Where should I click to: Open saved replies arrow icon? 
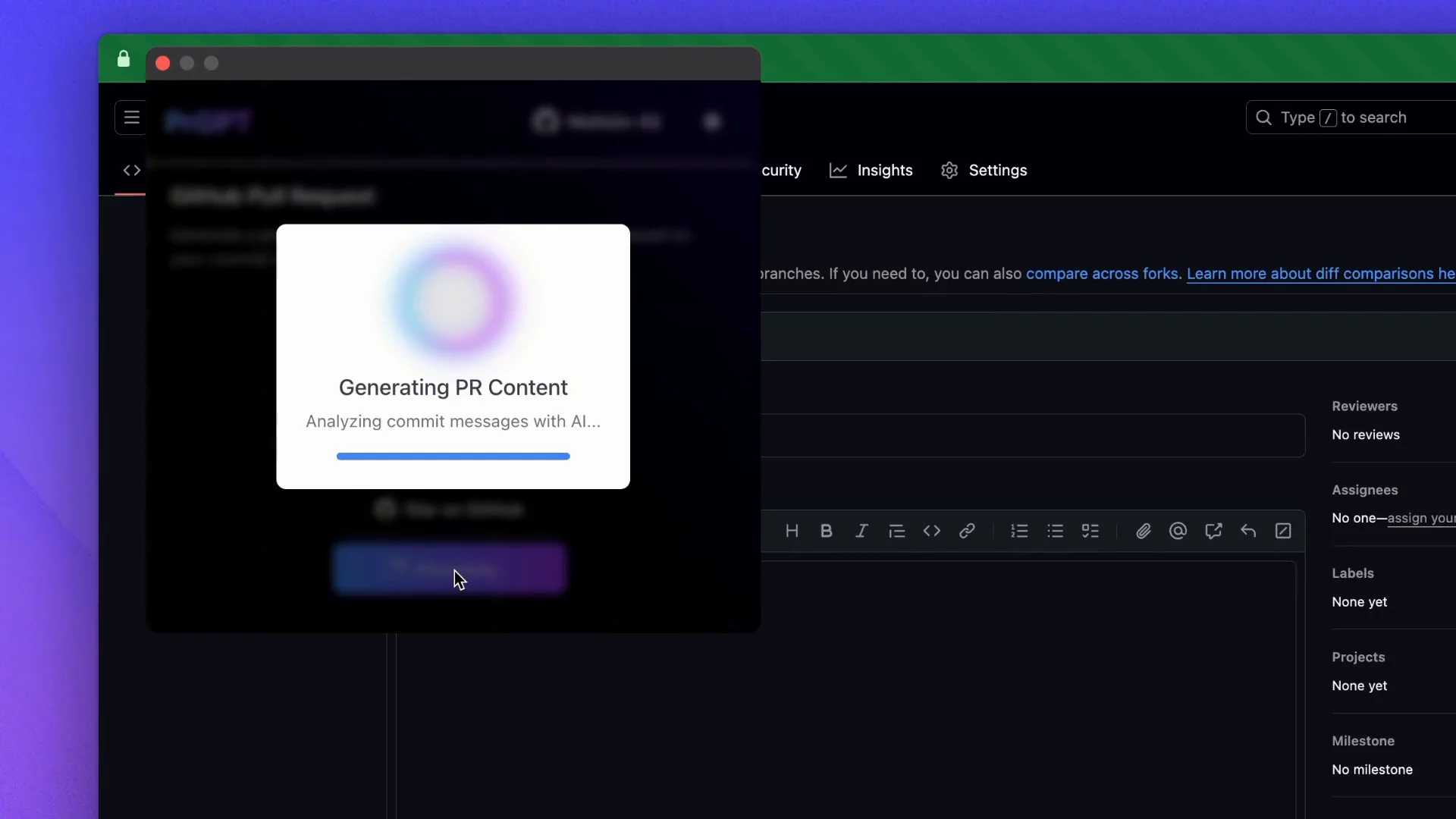[x=1248, y=531]
